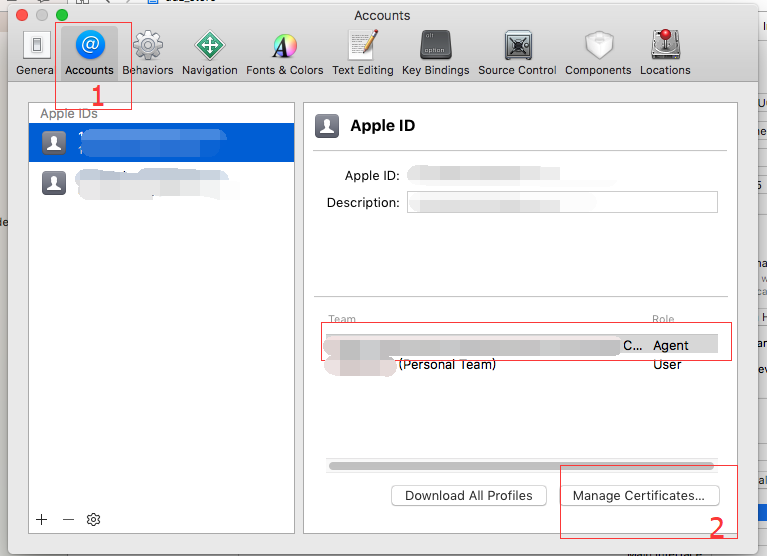The height and width of the screenshot is (556, 767).
Task: Click the Role column header
Action: pyautogui.click(x=663, y=319)
